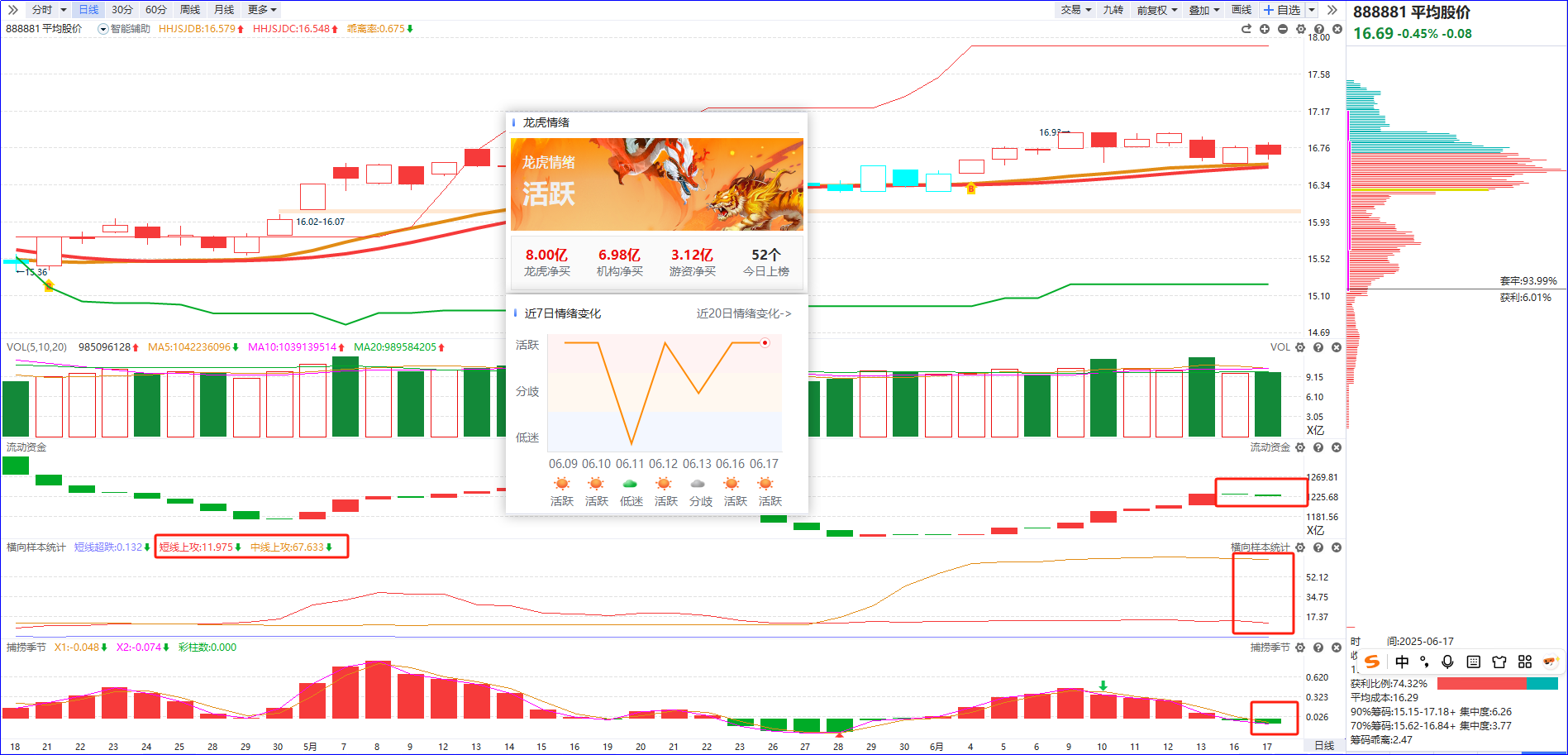This screenshot has height=755, width=1568.
Task: Click the 52个 今日上榜 figure
Action: 765,262
